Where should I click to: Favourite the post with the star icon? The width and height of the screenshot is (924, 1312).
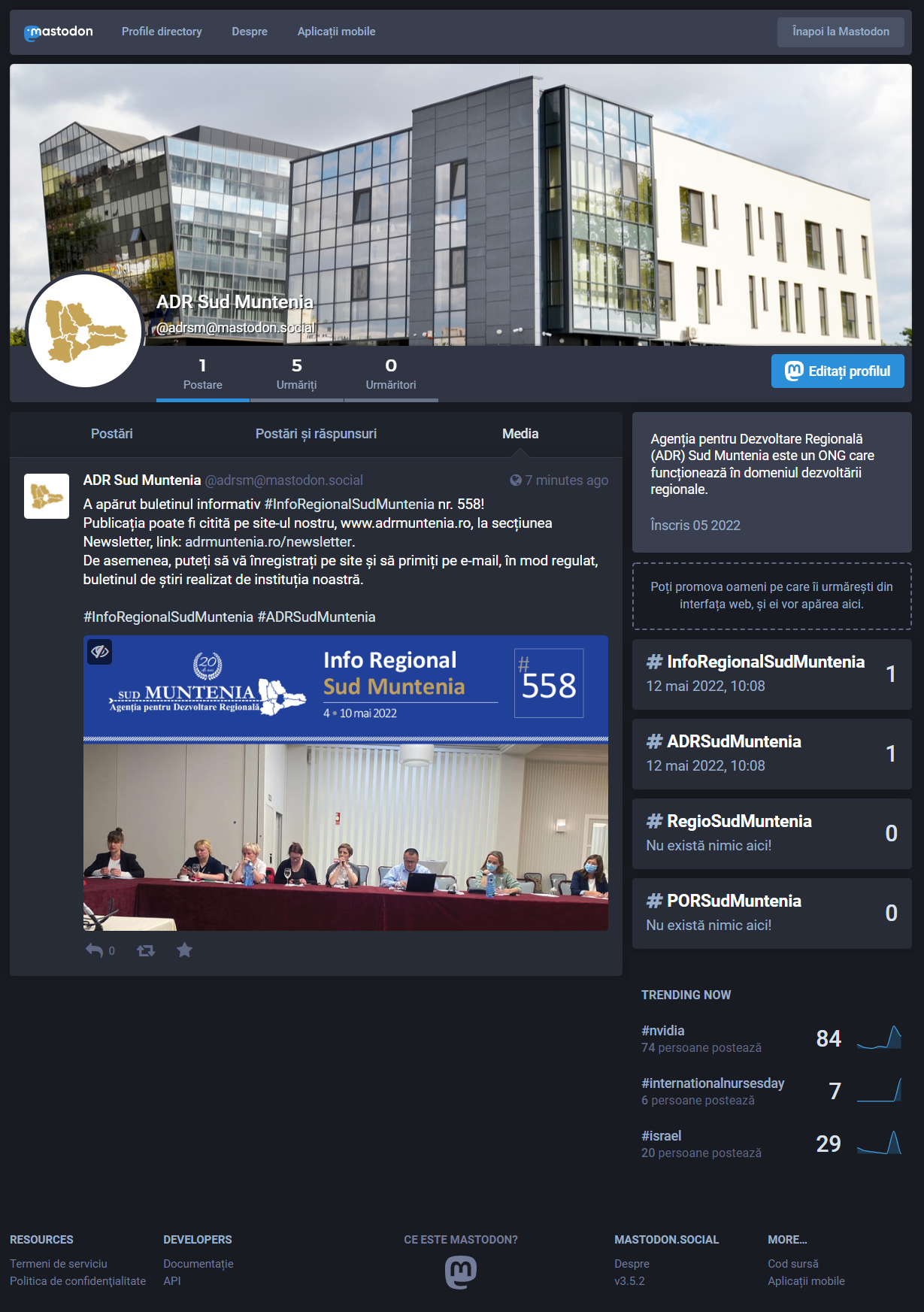pyautogui.click(x=184, y=950)
